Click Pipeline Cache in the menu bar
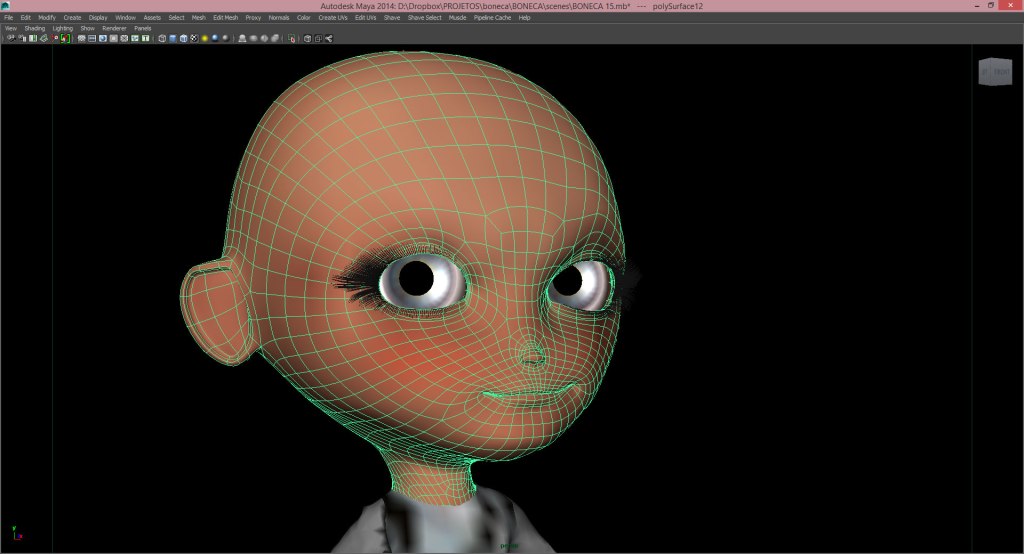 [x=492, y=17]
